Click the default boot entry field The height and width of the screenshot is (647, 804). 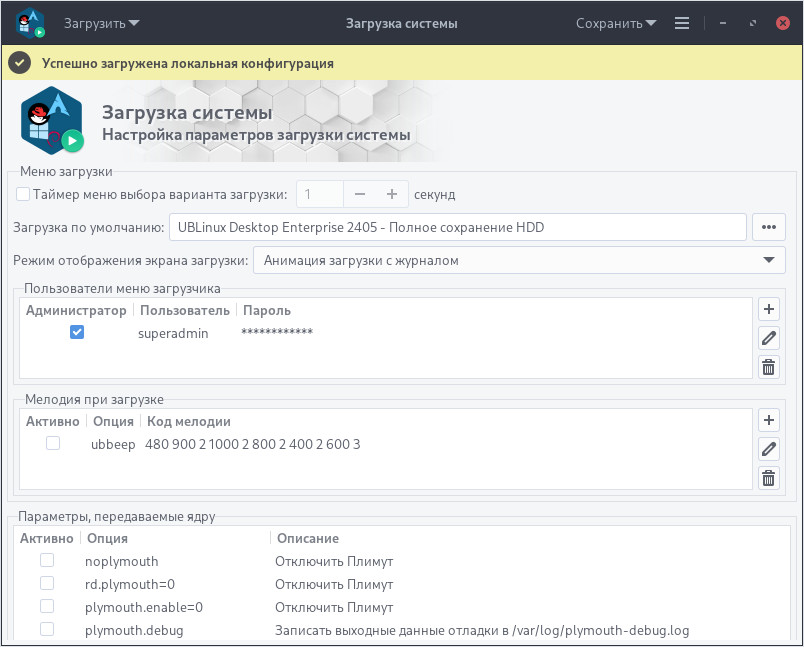pos(457,227)
